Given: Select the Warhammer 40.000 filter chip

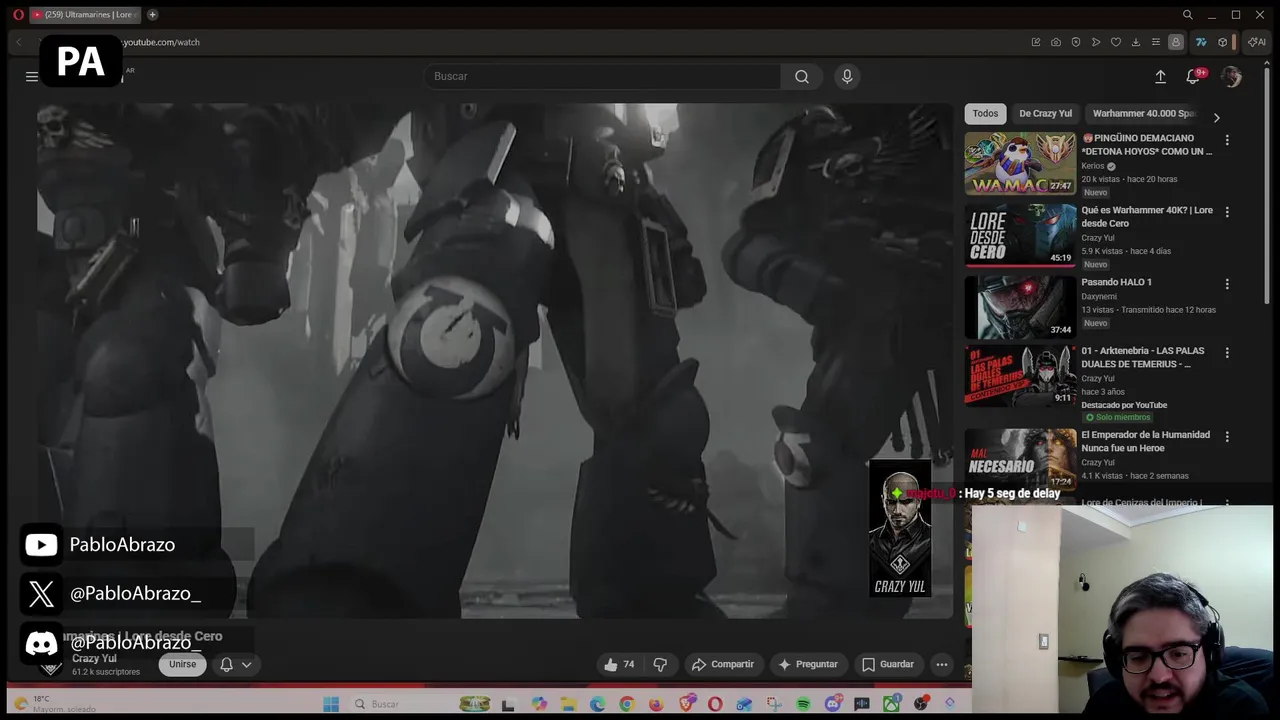Looking at the screenshot, I should [1144, 114].
